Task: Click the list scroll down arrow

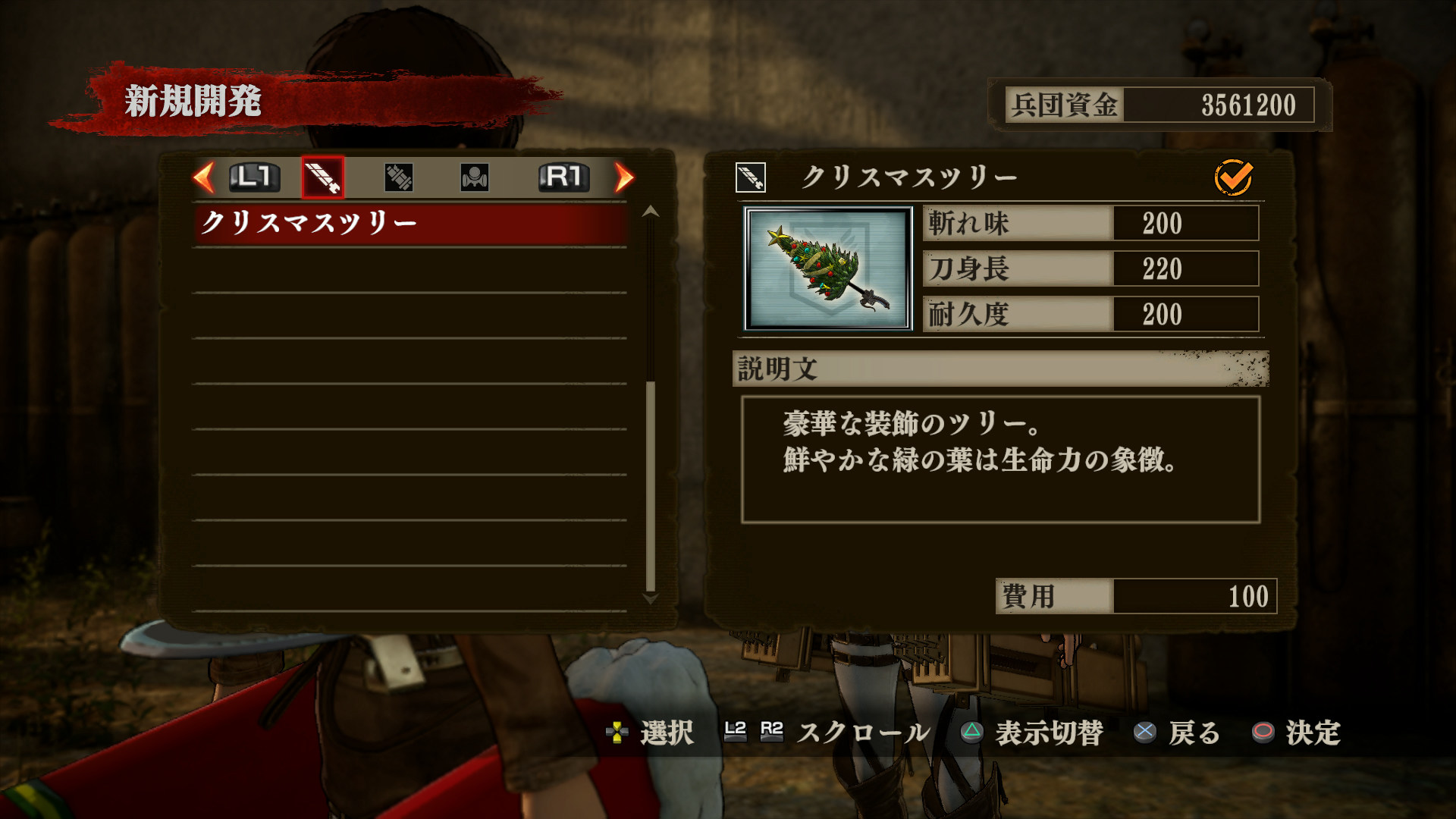Action: [650, 599]
